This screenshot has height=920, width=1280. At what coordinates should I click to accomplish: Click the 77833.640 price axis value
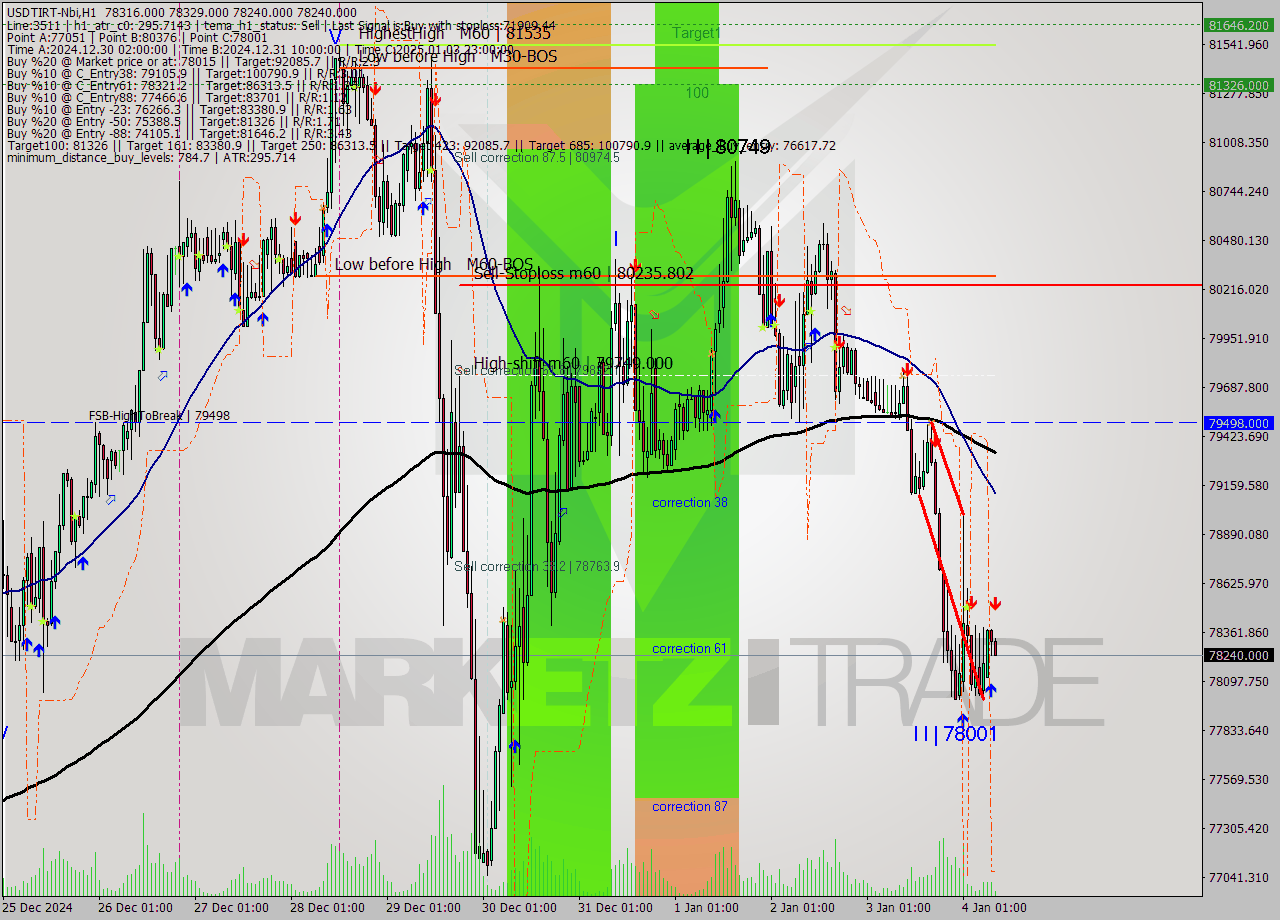click(x=1239, y=730)
